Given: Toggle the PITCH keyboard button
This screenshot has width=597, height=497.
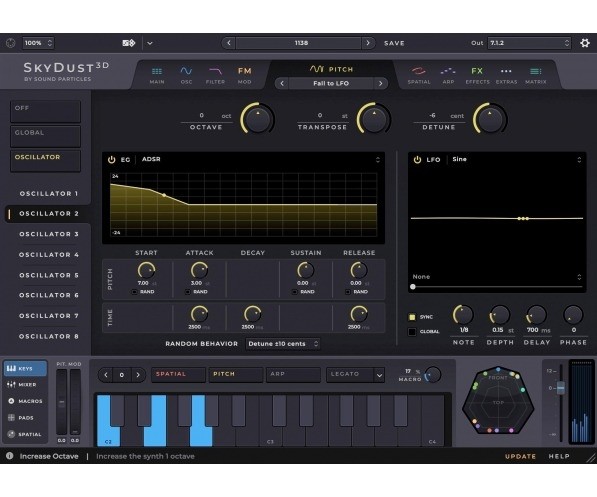Looking at the screenshot, I should click(x=236, y=374).
